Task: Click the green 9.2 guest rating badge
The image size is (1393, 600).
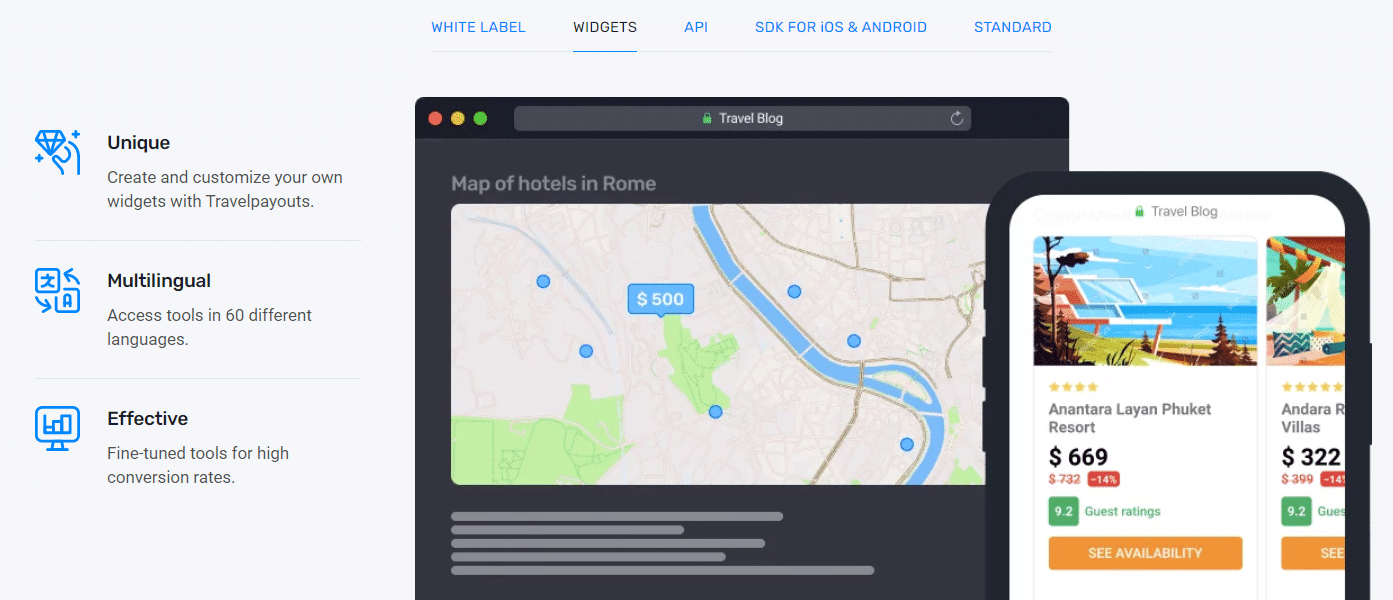Action: click(x=1063, y=511)
